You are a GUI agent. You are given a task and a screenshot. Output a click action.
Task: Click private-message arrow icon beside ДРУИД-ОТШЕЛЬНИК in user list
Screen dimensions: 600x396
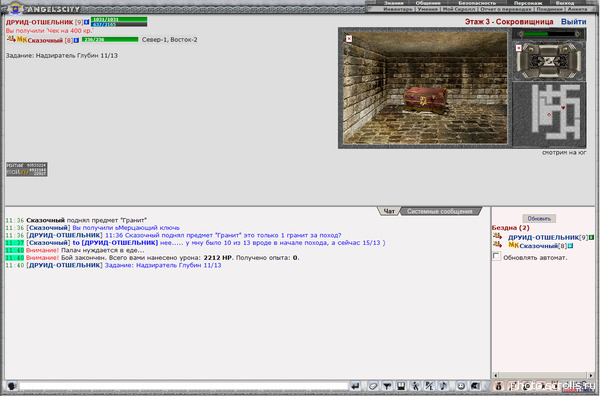pos(497,236)
